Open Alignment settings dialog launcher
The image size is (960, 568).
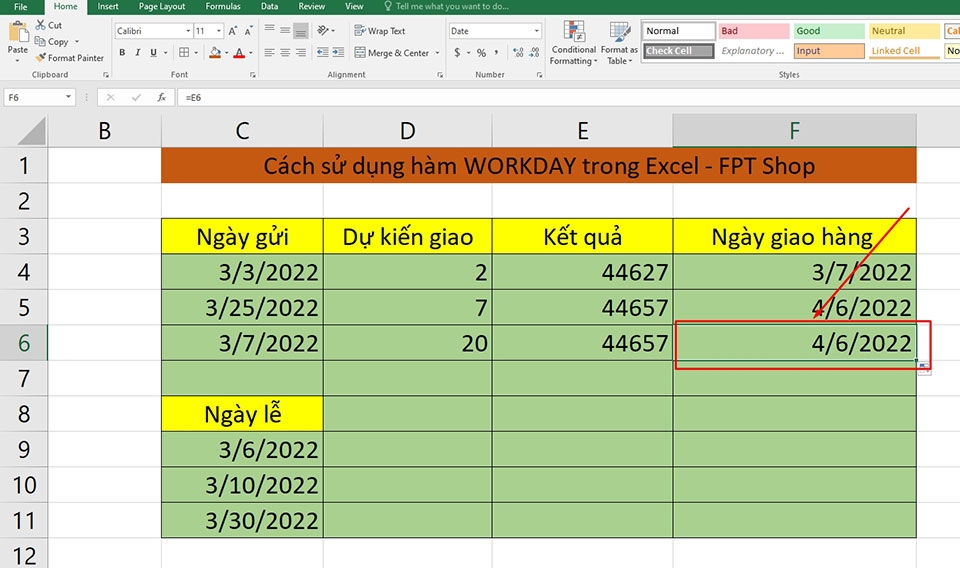tap(440, 75)
